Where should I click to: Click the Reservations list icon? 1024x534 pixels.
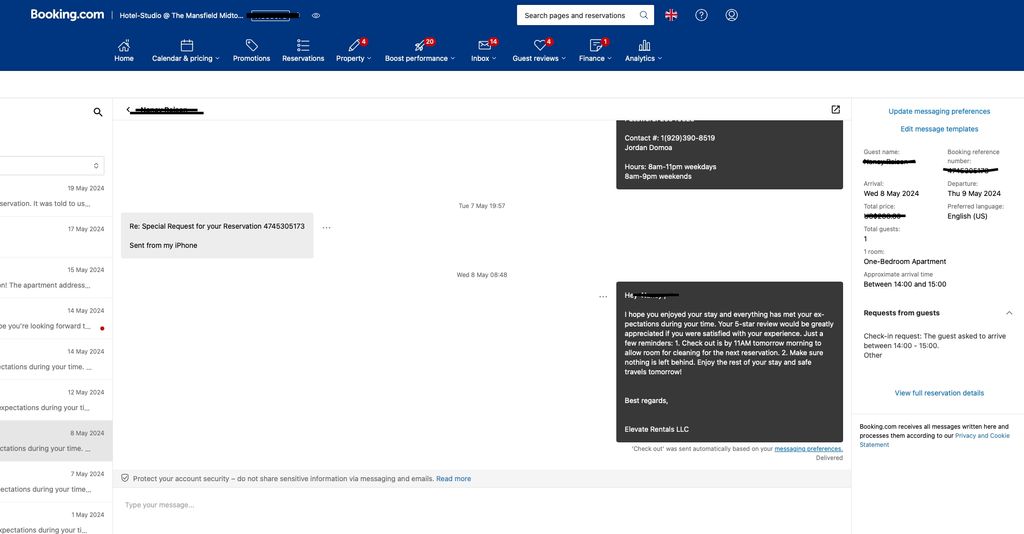(303, 45)
